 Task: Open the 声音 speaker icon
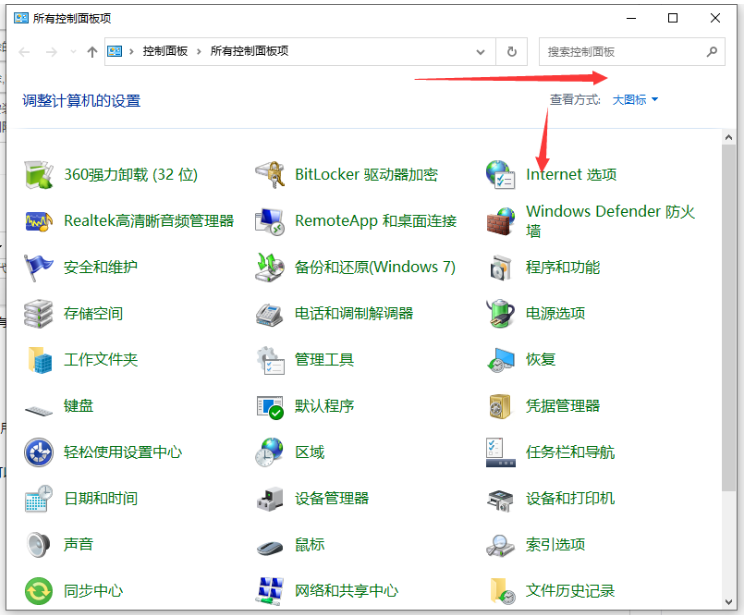click(x=38, y=545)
